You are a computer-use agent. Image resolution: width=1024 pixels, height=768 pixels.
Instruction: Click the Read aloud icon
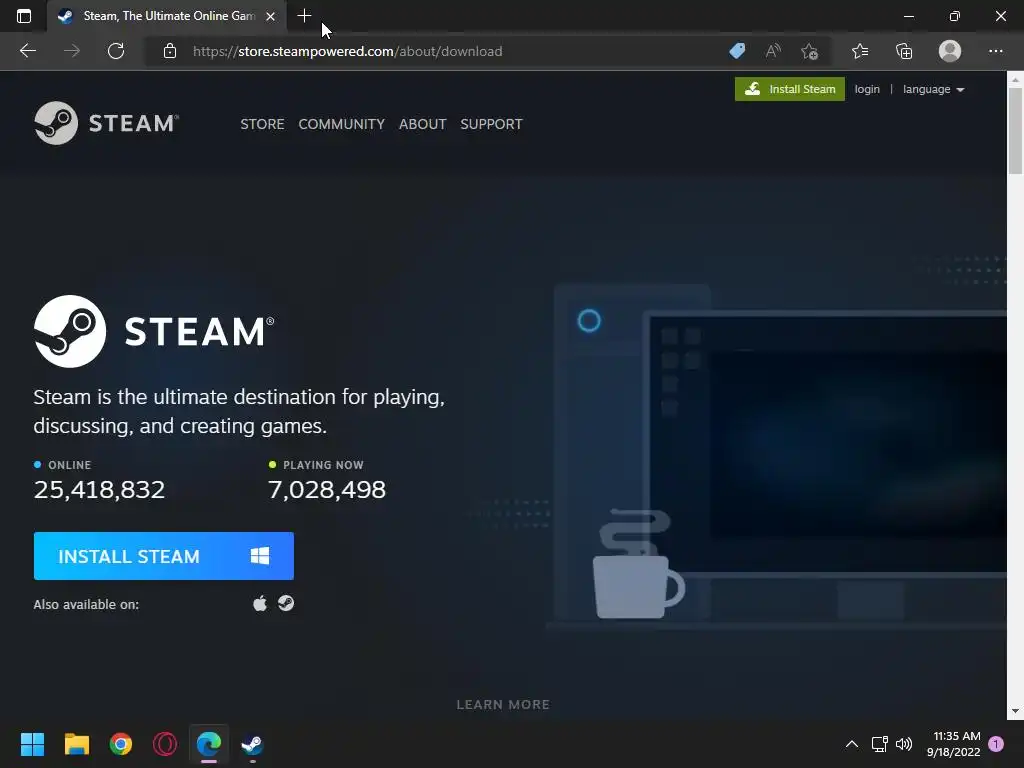coord(773,51)
